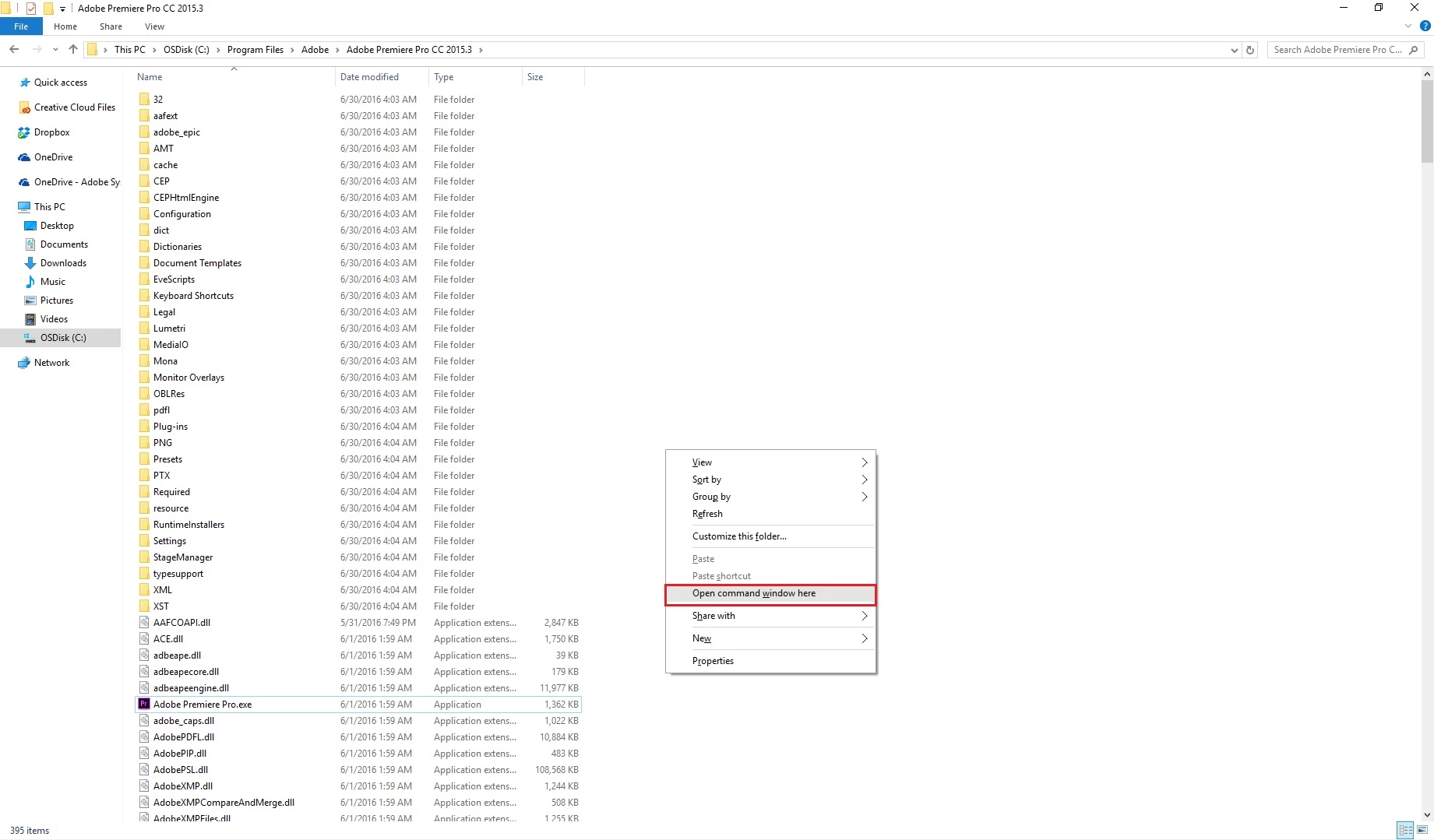1434x840 pixels.
Task: Refresh the address bar location
Action: coord(1250,50)
